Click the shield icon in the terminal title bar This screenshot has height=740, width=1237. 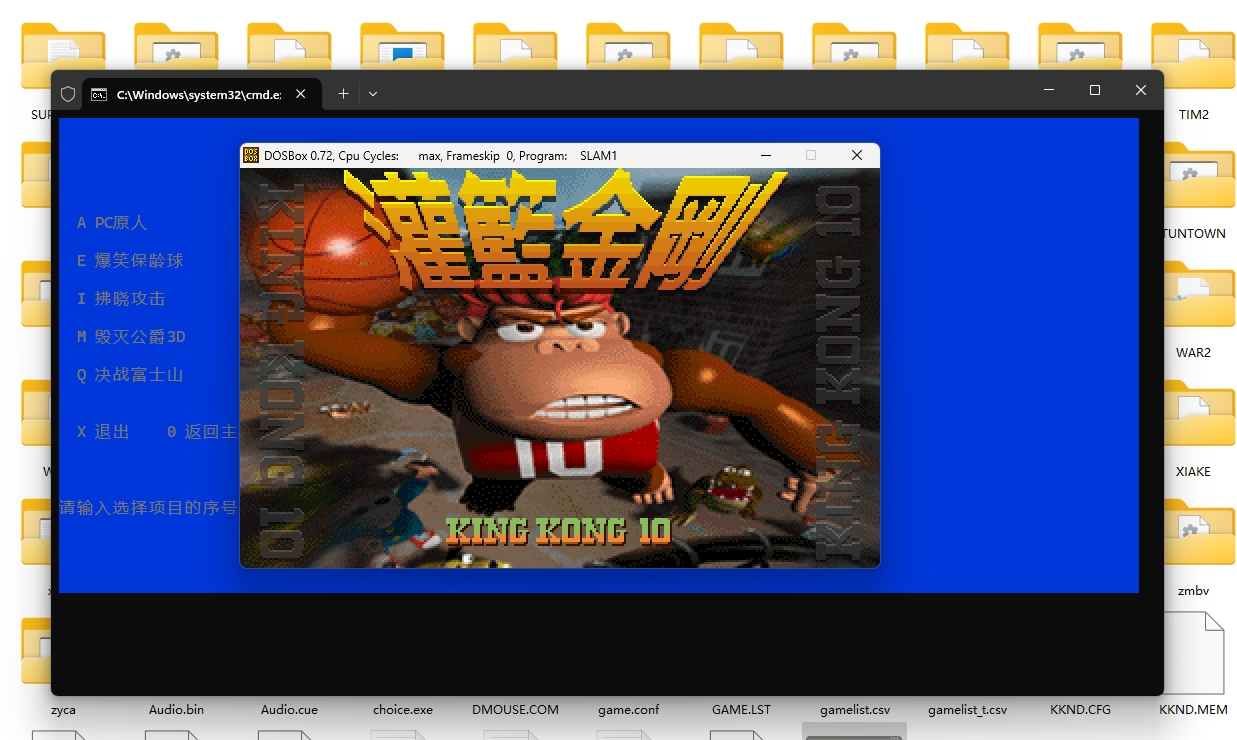coord(68,94)
